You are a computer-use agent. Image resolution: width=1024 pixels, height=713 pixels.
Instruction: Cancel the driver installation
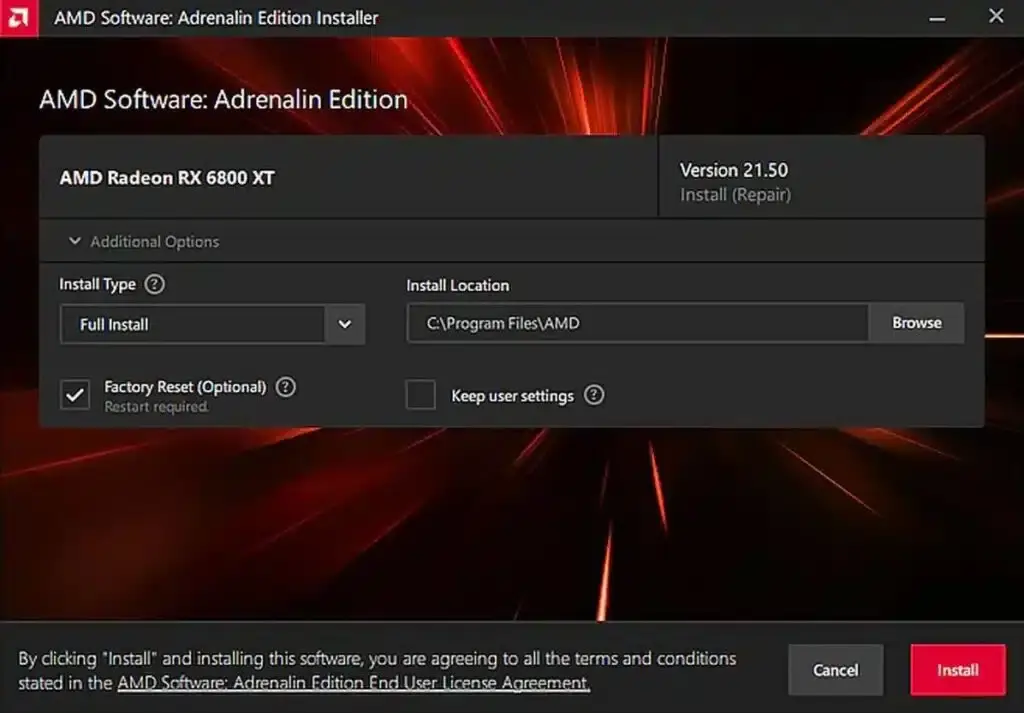click(836, 670)
